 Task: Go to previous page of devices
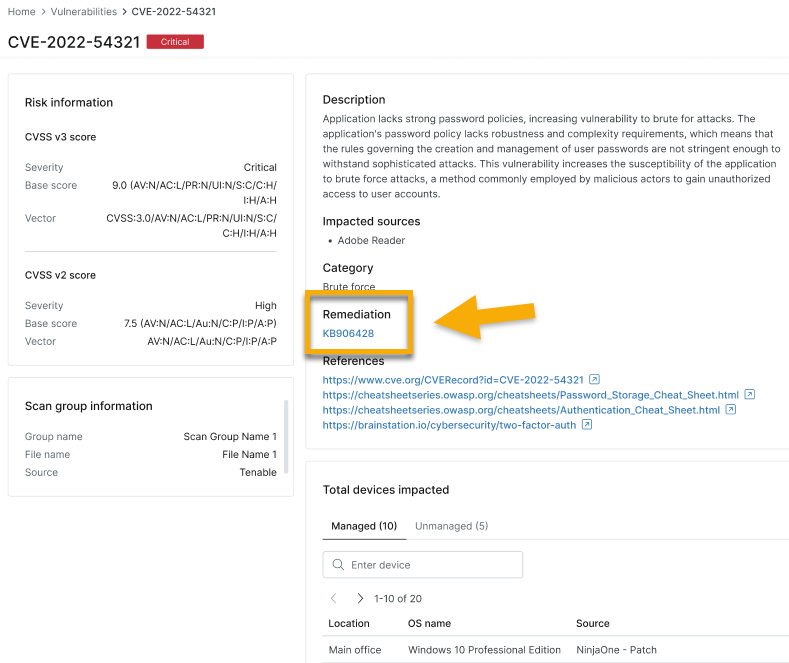[x=334, y=598]
